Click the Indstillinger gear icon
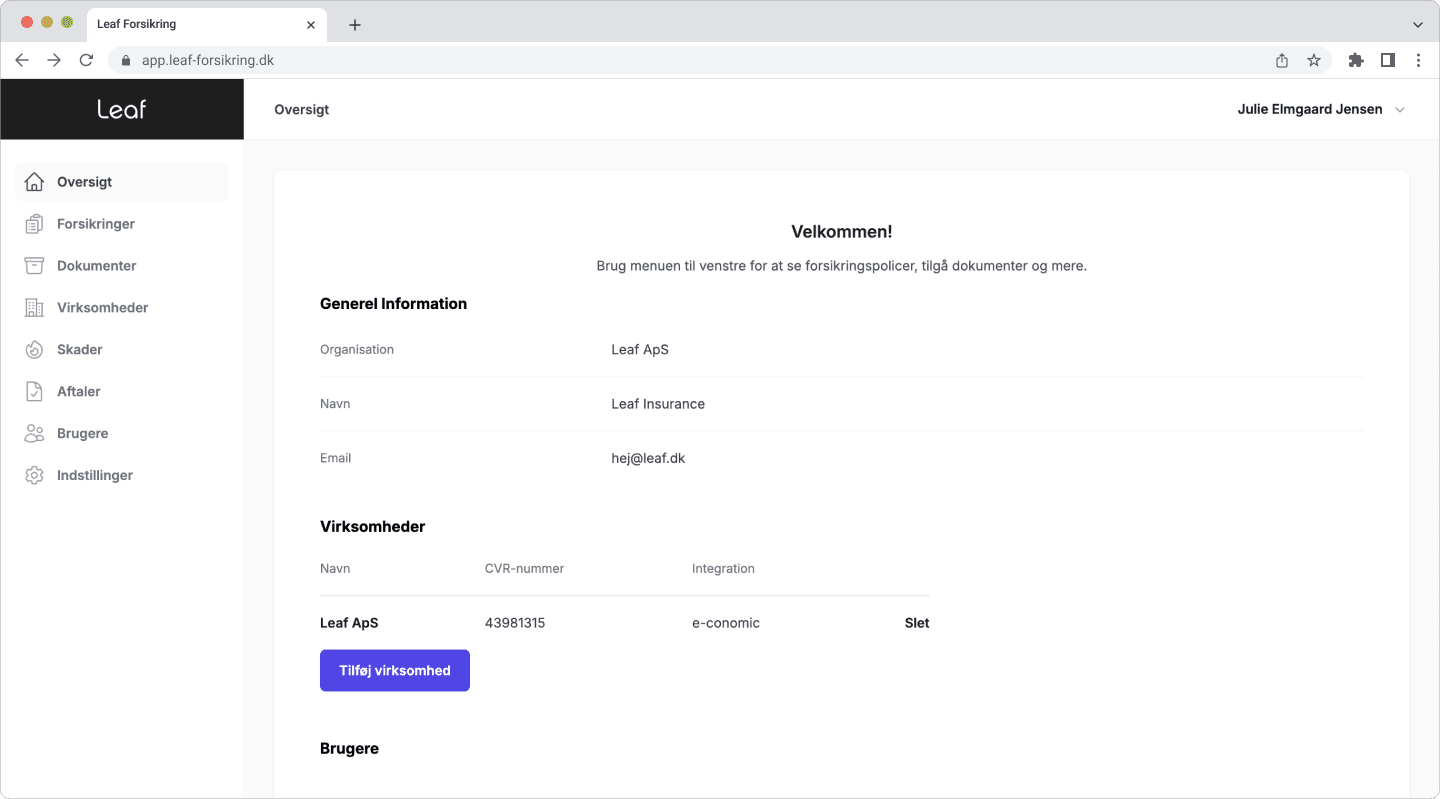Image resolution: width=1440 pixels, height=799 pixels. click(x=34, y=476)
